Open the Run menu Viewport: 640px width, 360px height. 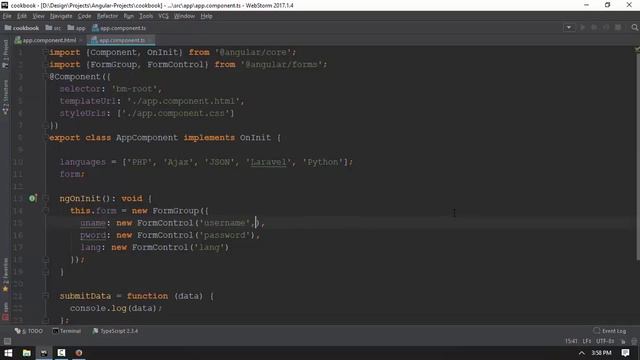[x=129, y=16]
